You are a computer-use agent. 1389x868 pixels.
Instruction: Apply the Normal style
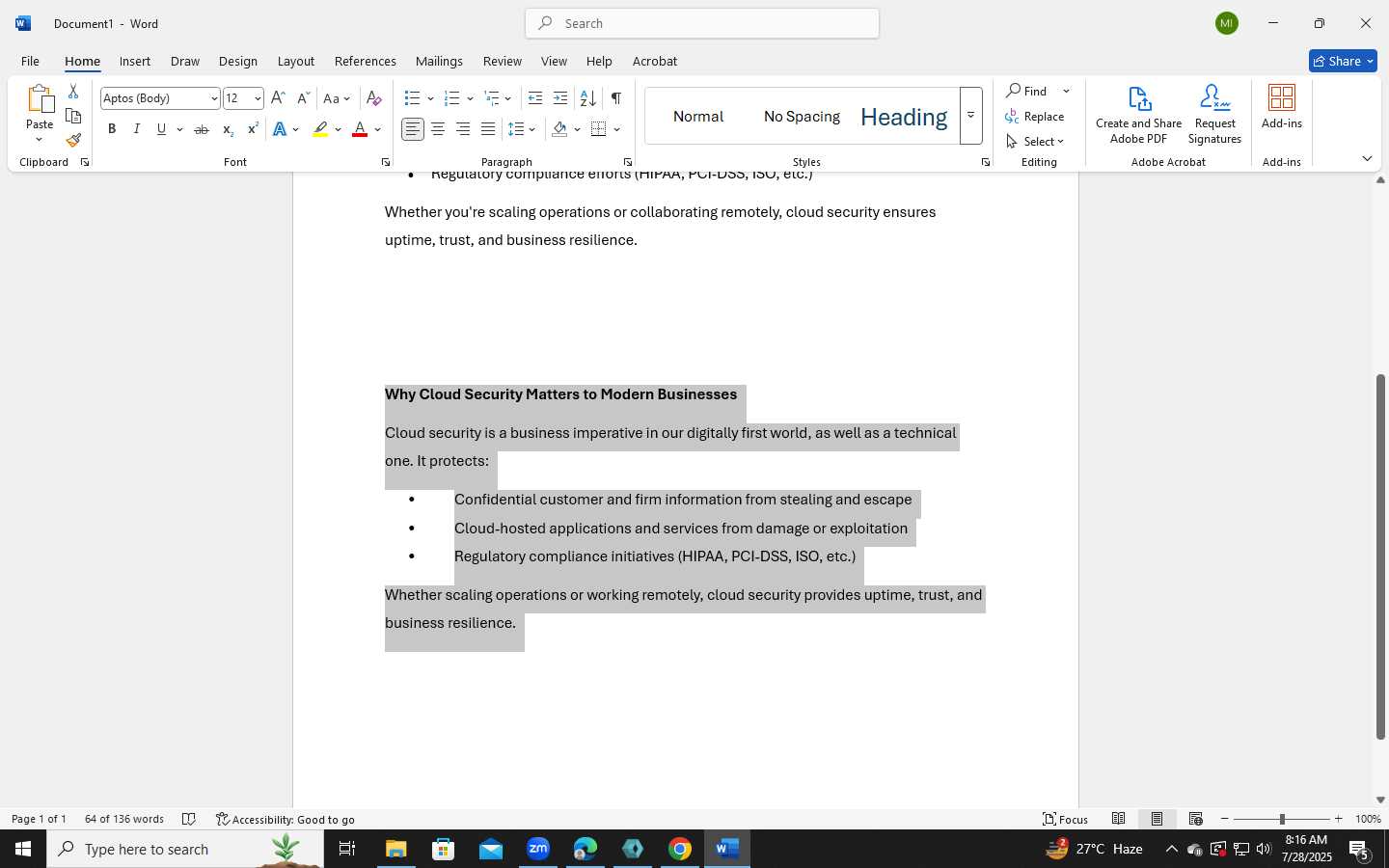[698, 117]
